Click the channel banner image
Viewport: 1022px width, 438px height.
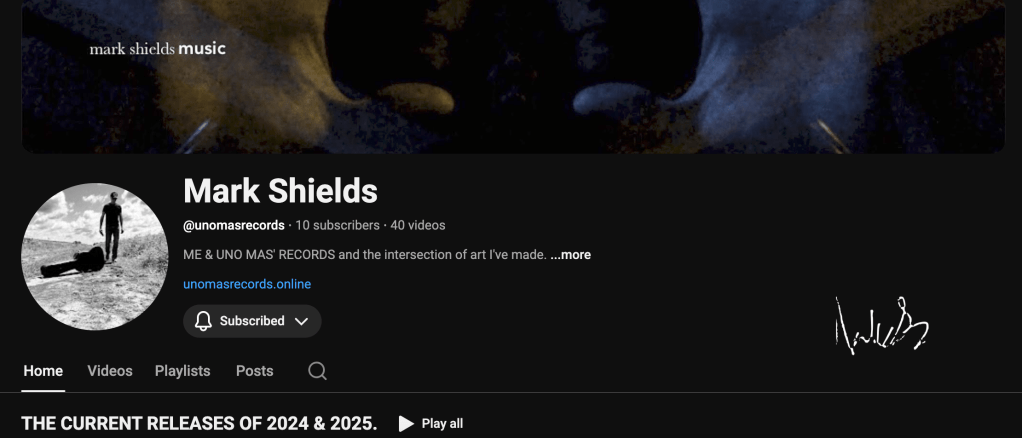[x=514, y=76]
